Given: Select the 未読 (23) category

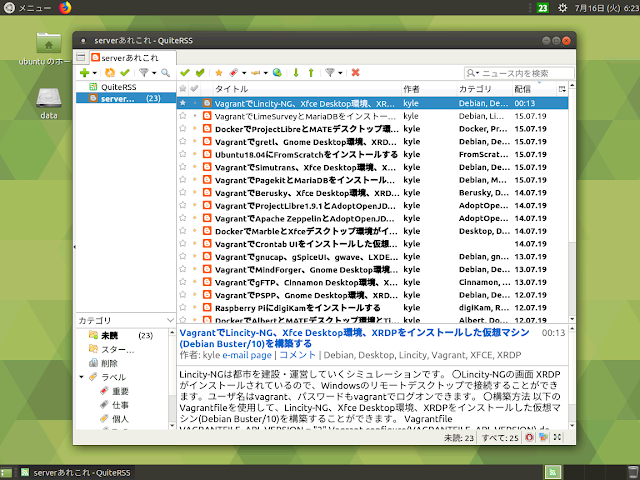Looking at the screenshot, I should pyautogui.click(x=122, y=336).
